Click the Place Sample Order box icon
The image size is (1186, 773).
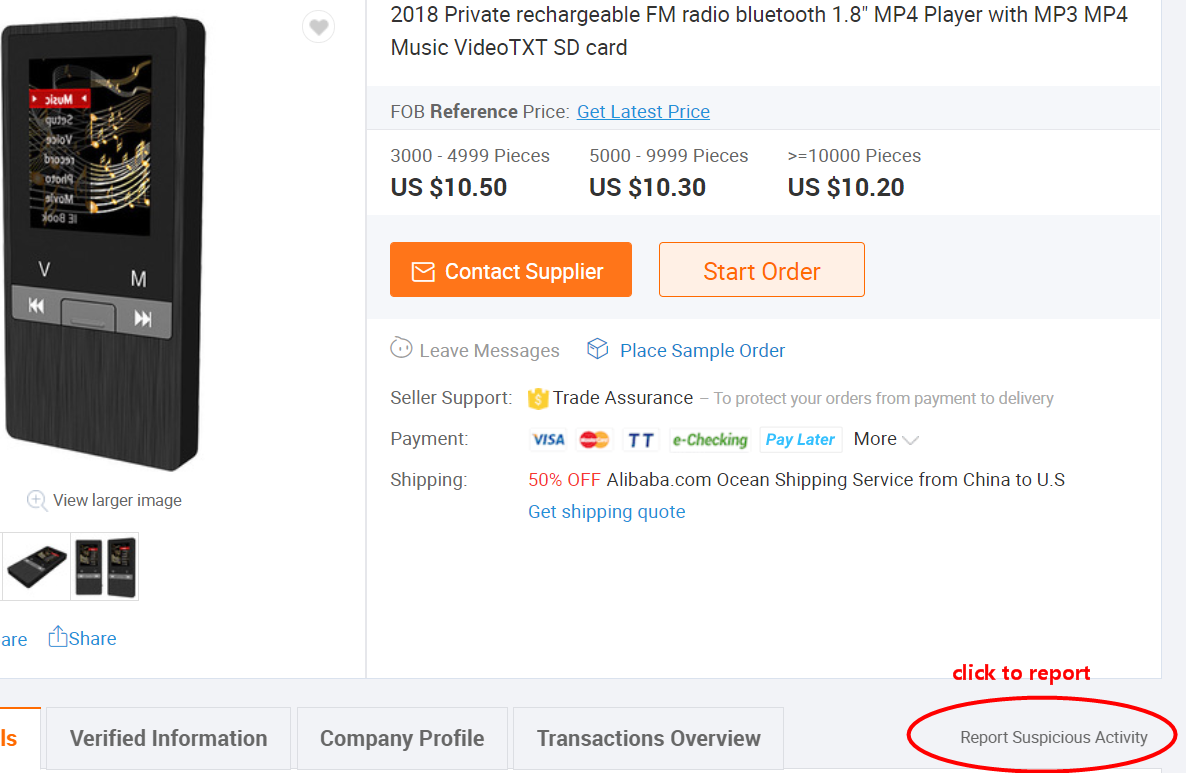point(598,349)
